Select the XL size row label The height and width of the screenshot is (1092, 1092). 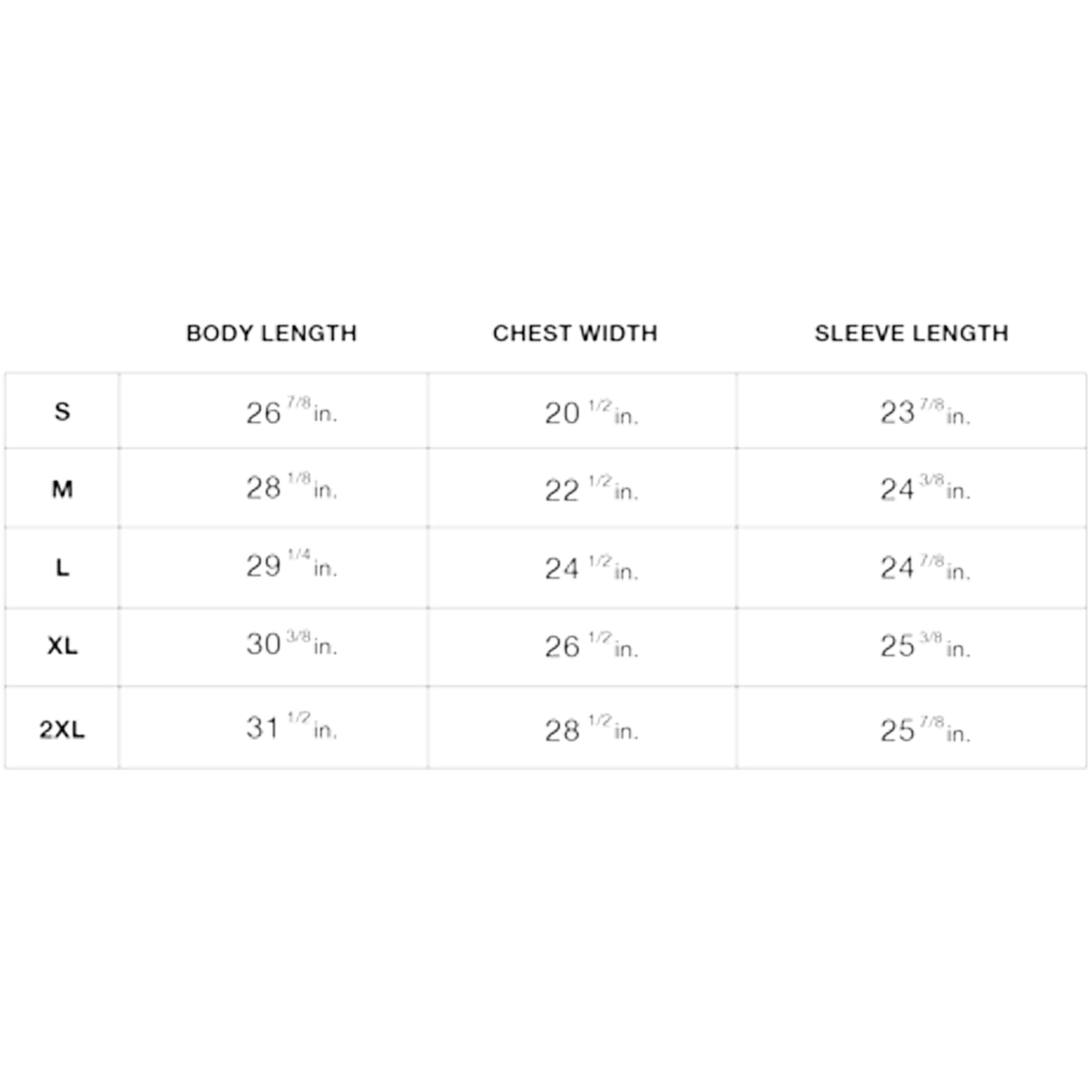[62, 646]
